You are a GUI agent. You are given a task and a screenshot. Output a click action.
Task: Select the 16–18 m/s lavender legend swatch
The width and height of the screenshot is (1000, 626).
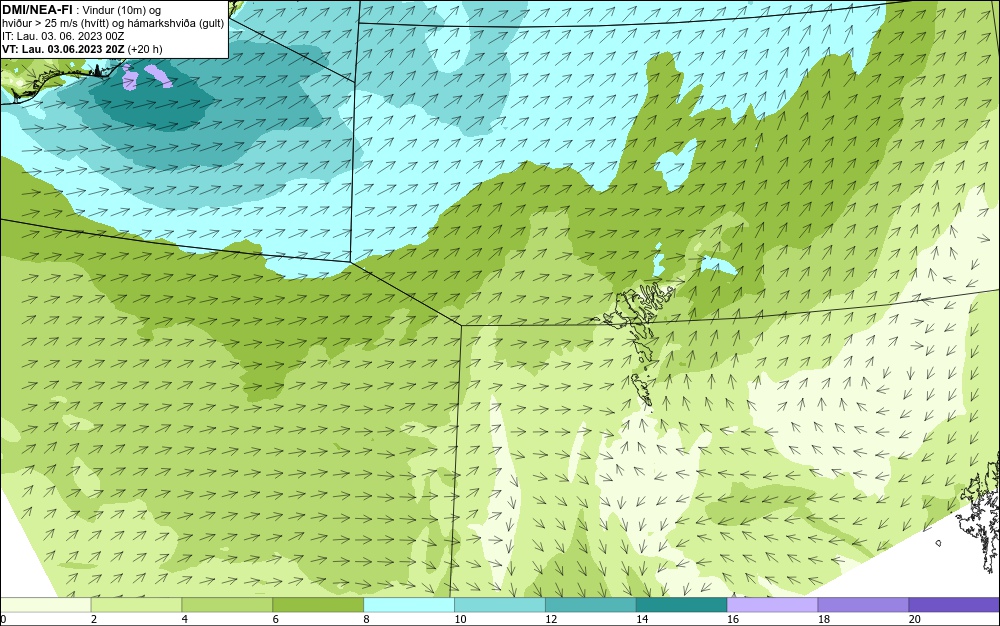(x=772, y=605)
